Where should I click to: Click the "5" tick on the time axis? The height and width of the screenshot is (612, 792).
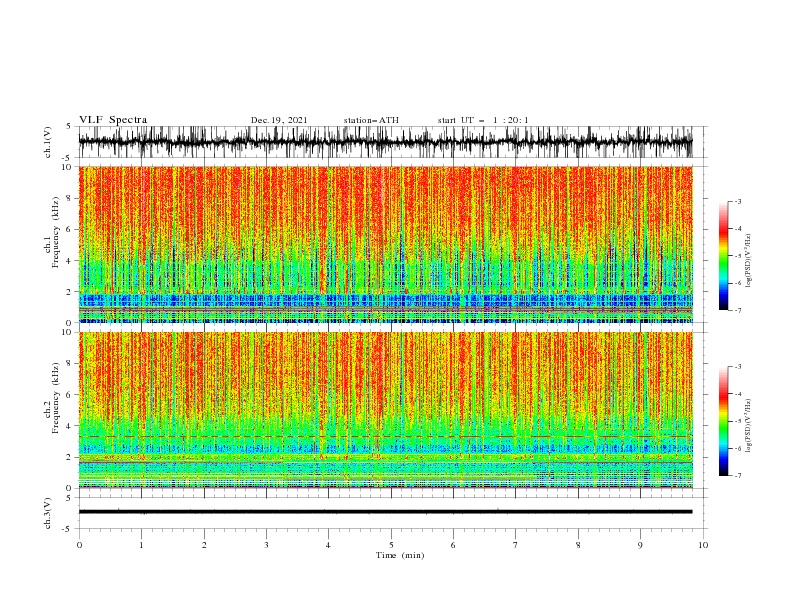391,545
